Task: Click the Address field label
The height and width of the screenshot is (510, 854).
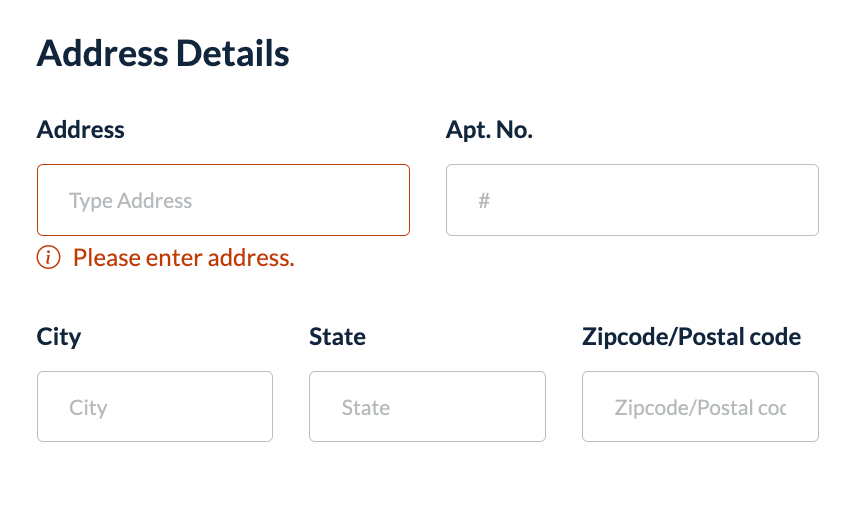Action: 81,130
